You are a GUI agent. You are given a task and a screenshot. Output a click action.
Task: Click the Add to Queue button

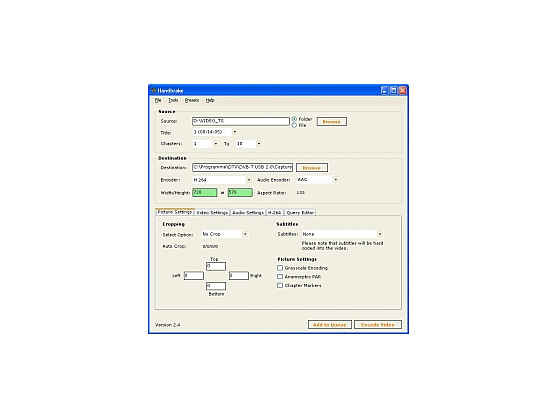tap(330, 325)
